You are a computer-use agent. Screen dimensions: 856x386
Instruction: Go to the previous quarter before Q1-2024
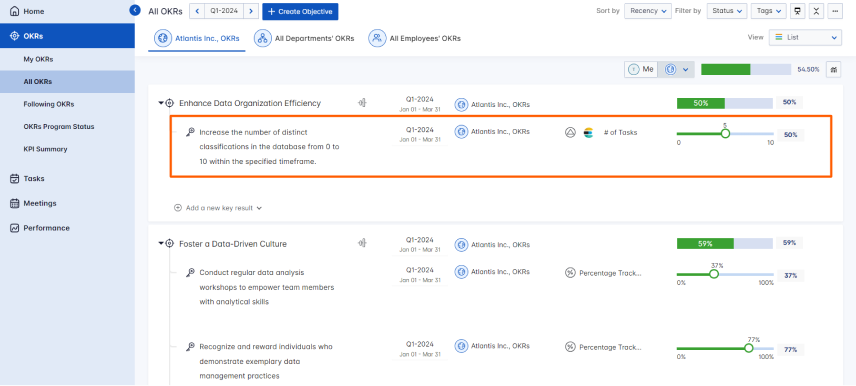197,11
